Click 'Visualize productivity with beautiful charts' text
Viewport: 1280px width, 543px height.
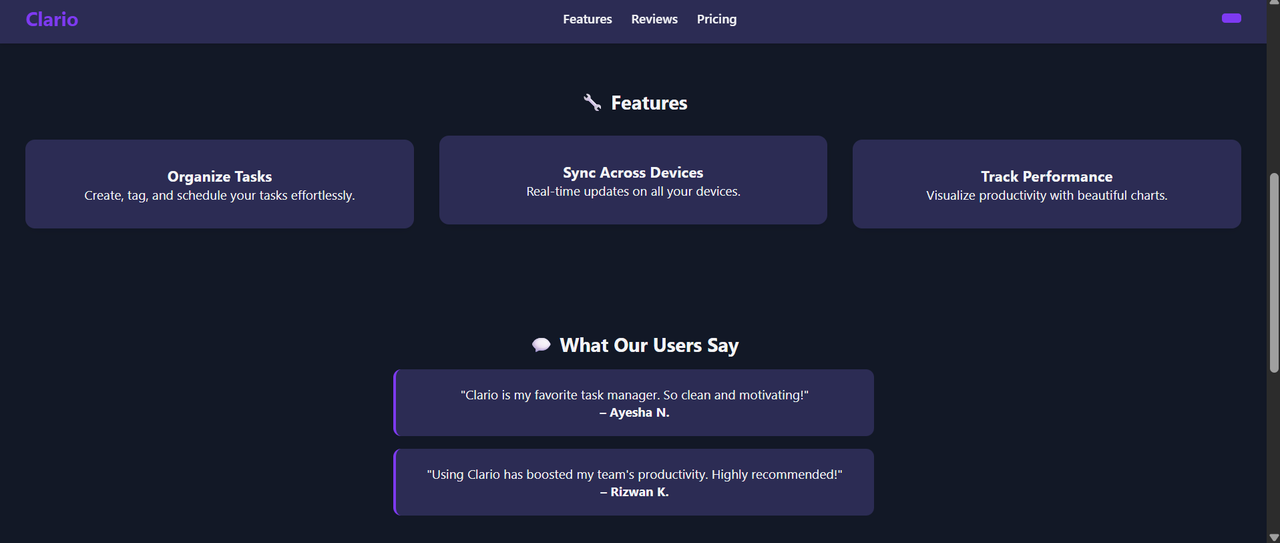pyautogui.click(x=1047, y=196)
